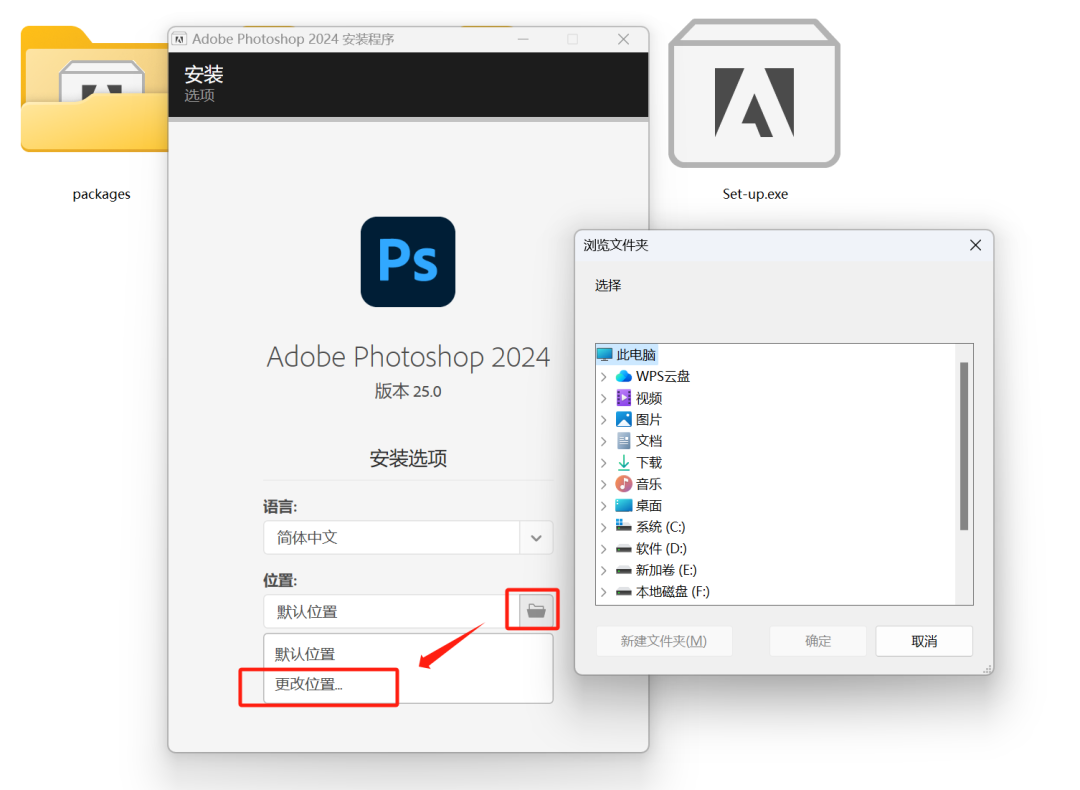Open the 简体中文 language dropdown arrow
Screen dimensions: 1080x790
tap(536, 538)
